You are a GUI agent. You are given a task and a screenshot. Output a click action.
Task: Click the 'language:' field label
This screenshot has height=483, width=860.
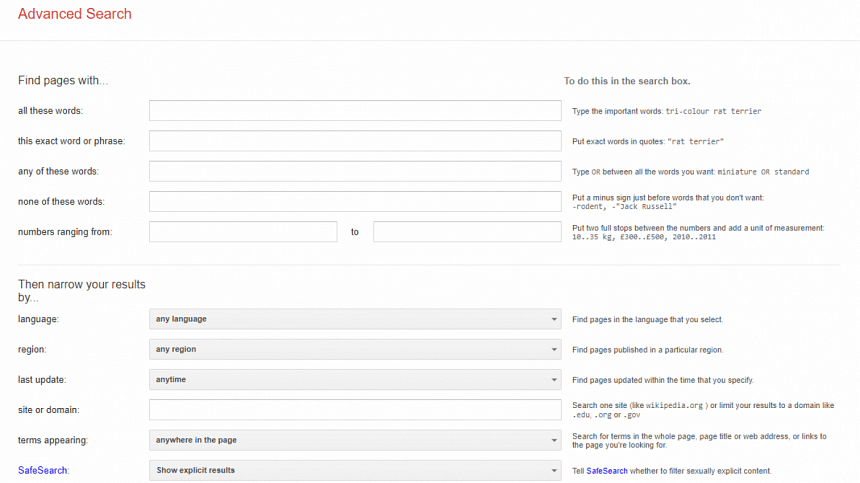39,319
